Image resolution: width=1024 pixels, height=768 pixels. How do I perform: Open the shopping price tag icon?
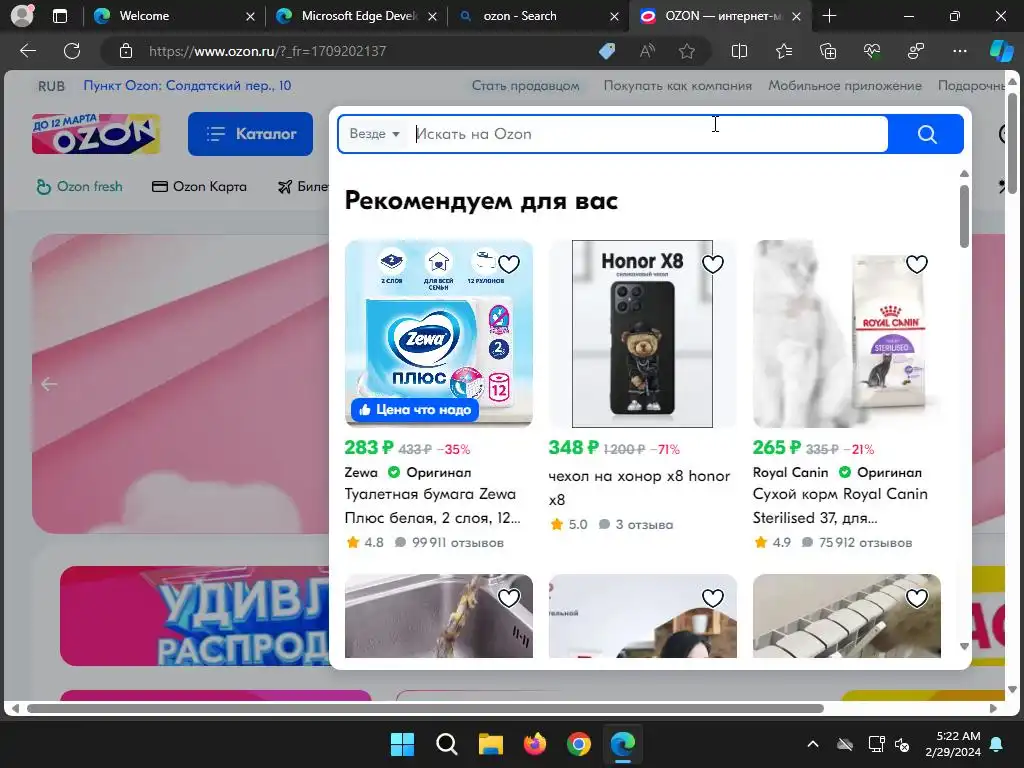pos(607,51)
